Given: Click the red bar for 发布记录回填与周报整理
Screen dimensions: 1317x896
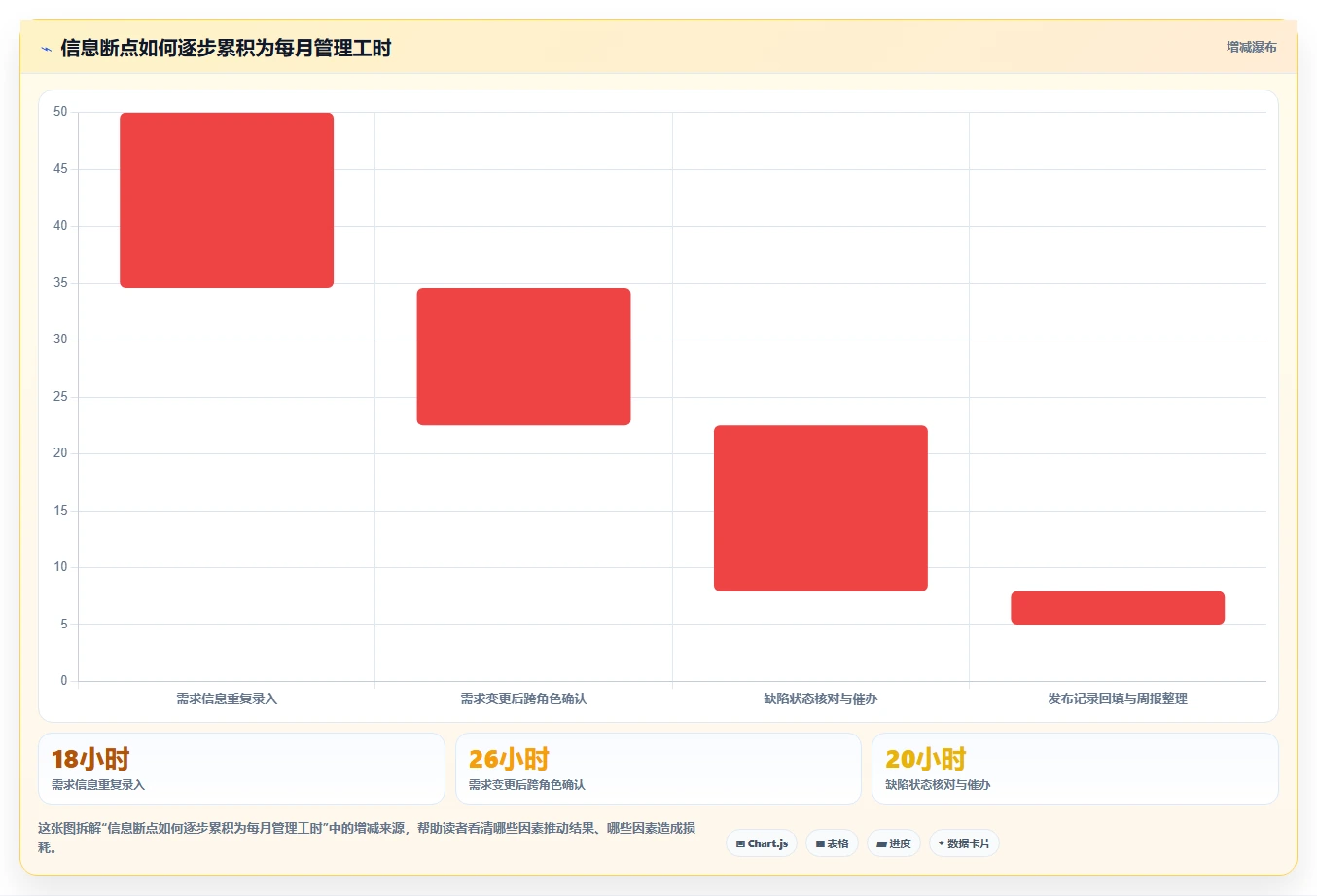Looking at the screenshot, I should pos(1118,608).
